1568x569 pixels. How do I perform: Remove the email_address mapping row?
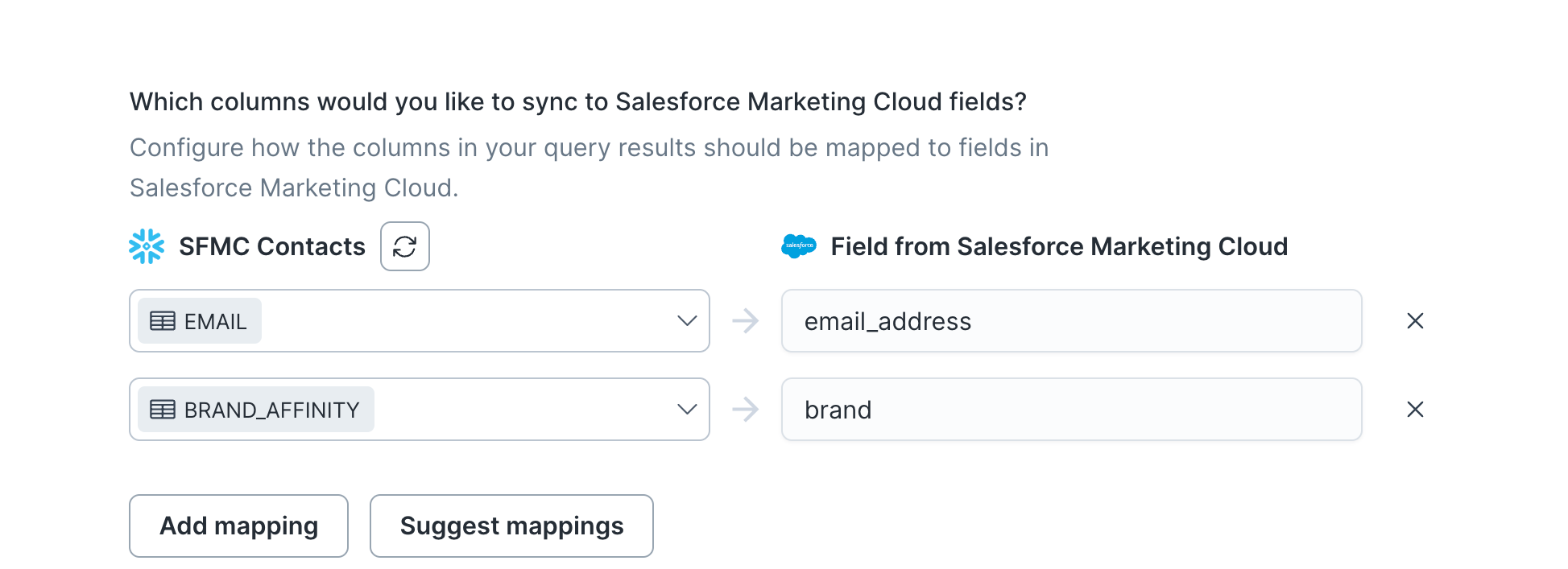tap(1415, 321)
